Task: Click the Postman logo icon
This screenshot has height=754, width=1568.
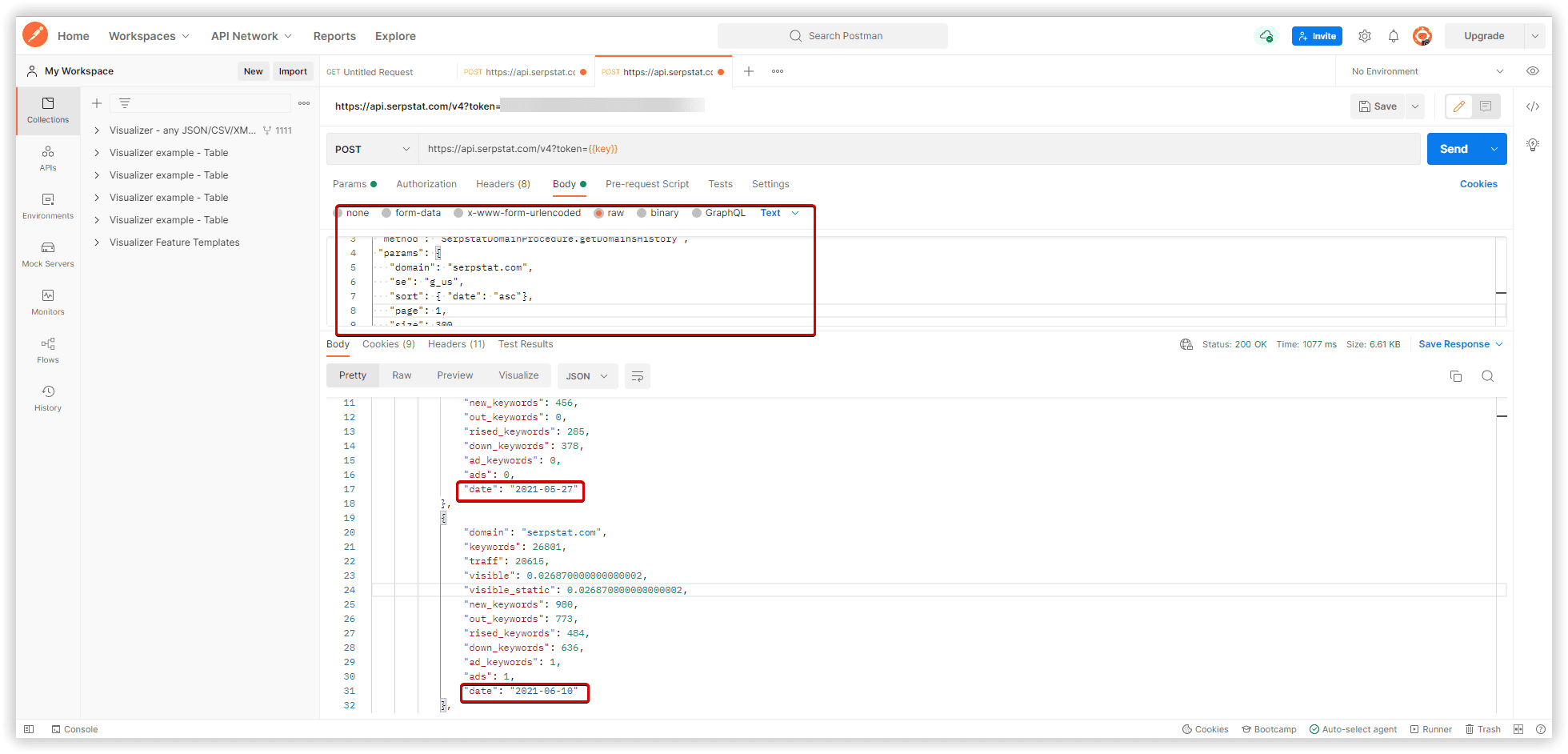Action: [x=34, y=35]
